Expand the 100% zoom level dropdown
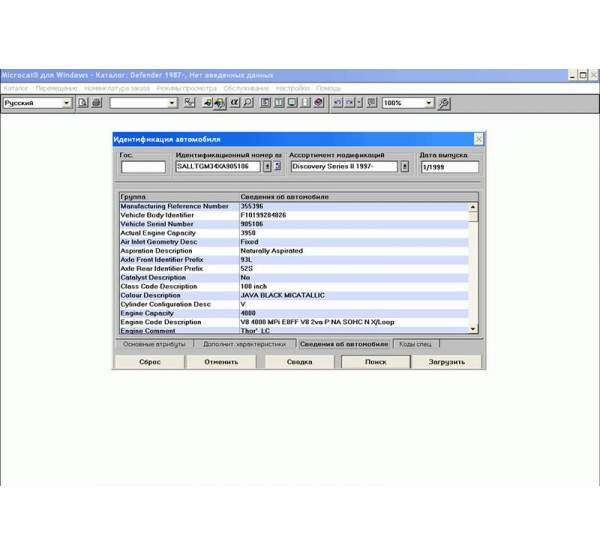600x556 pixels. [429, 103]
